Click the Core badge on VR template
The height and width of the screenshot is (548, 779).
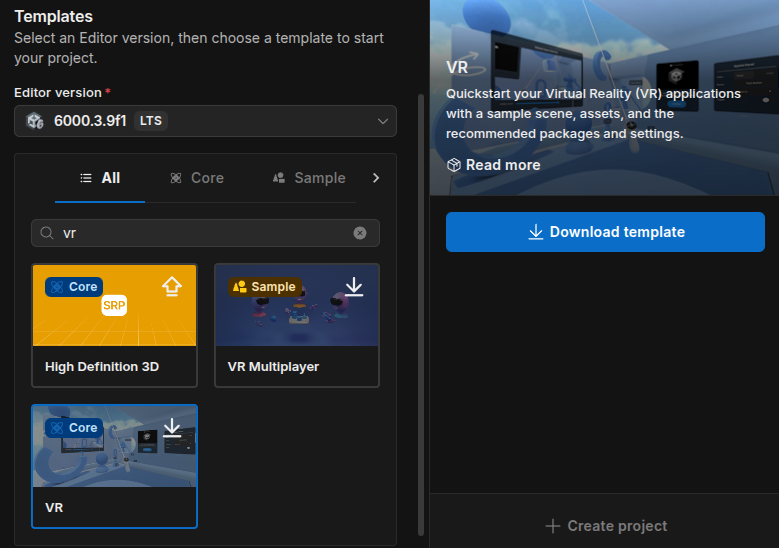pyautogui.click(x=74, y=428)
